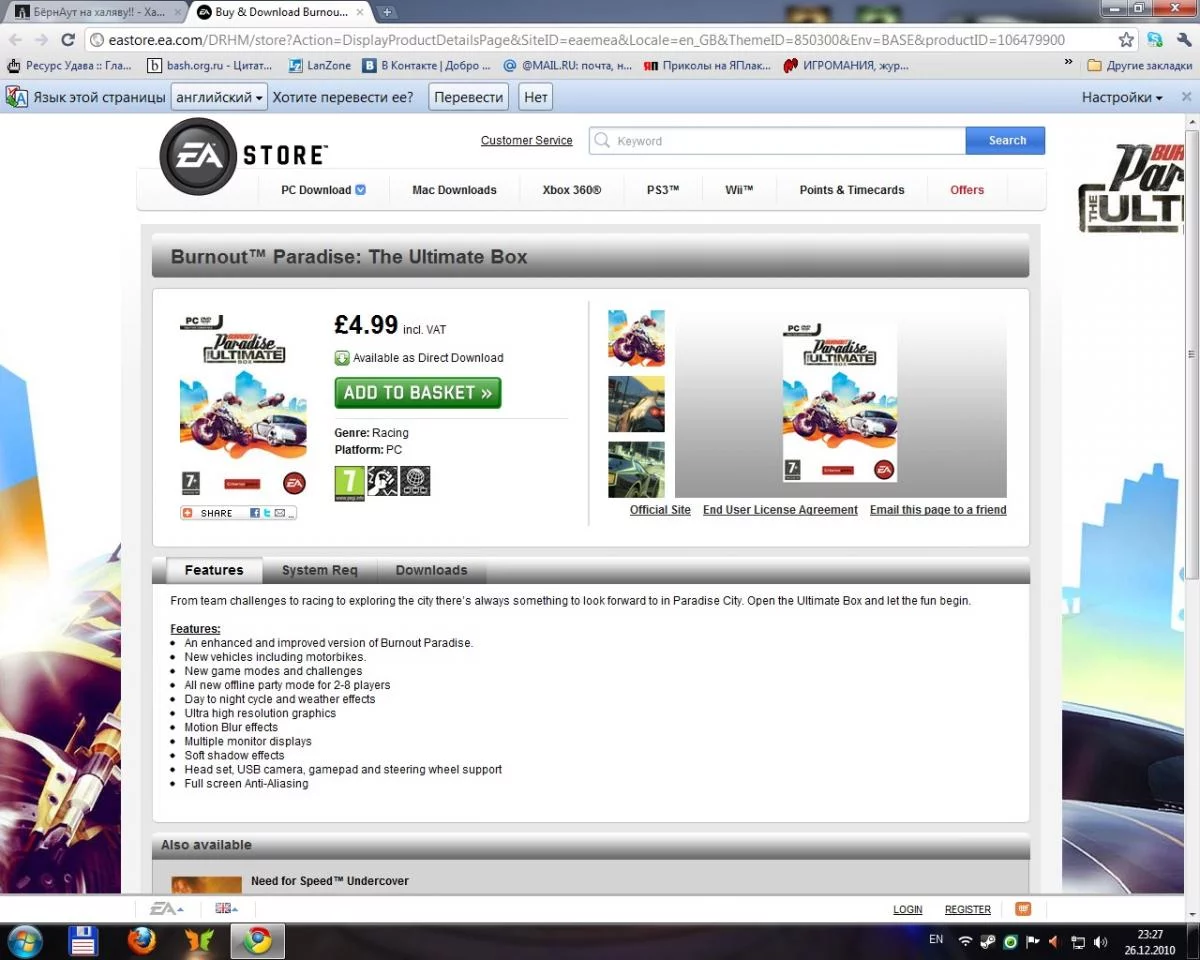1200x960 pixels.
Task: Click the PEGI online gameplay icon
Action: tap(415, 481)
